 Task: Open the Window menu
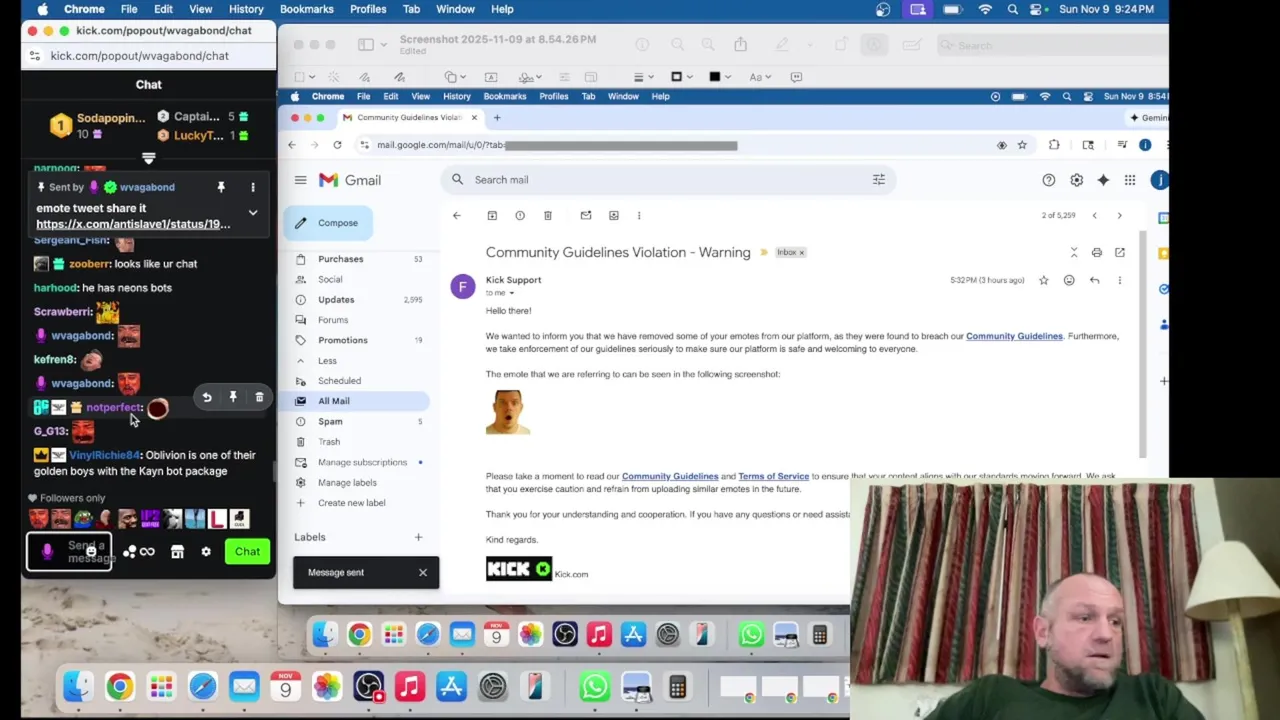pyautogui.click(x=455, y=9)
